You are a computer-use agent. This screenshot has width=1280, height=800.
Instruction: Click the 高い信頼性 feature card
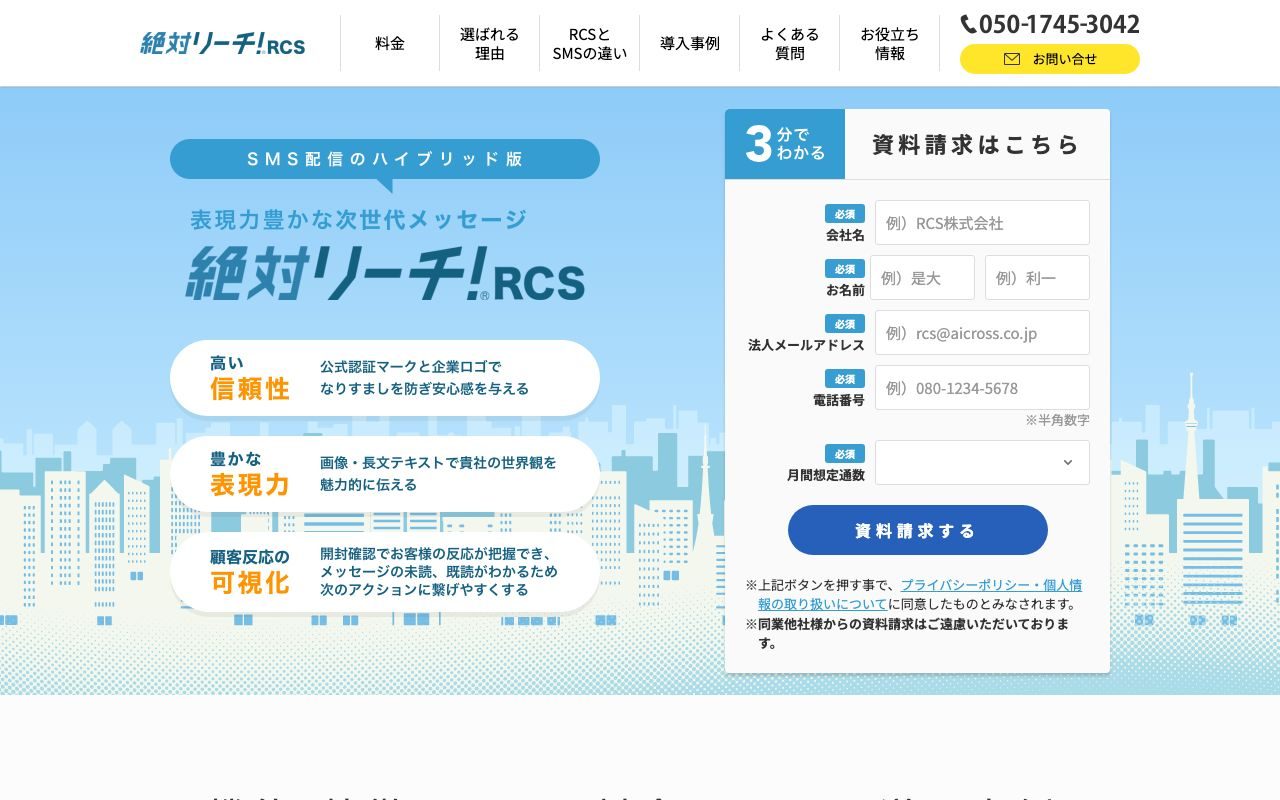coord(385,378)
